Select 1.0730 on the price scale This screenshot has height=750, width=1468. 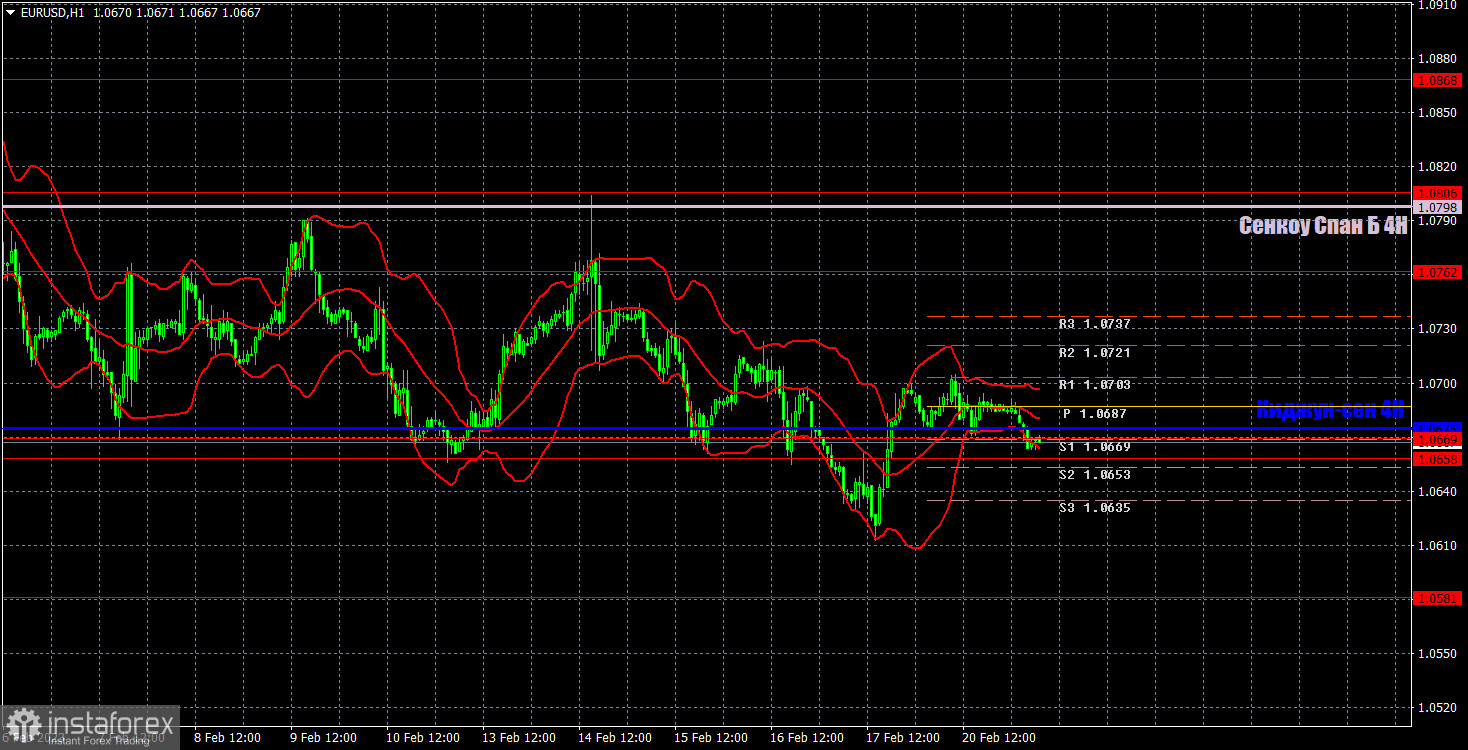[x=1438, y=329]
